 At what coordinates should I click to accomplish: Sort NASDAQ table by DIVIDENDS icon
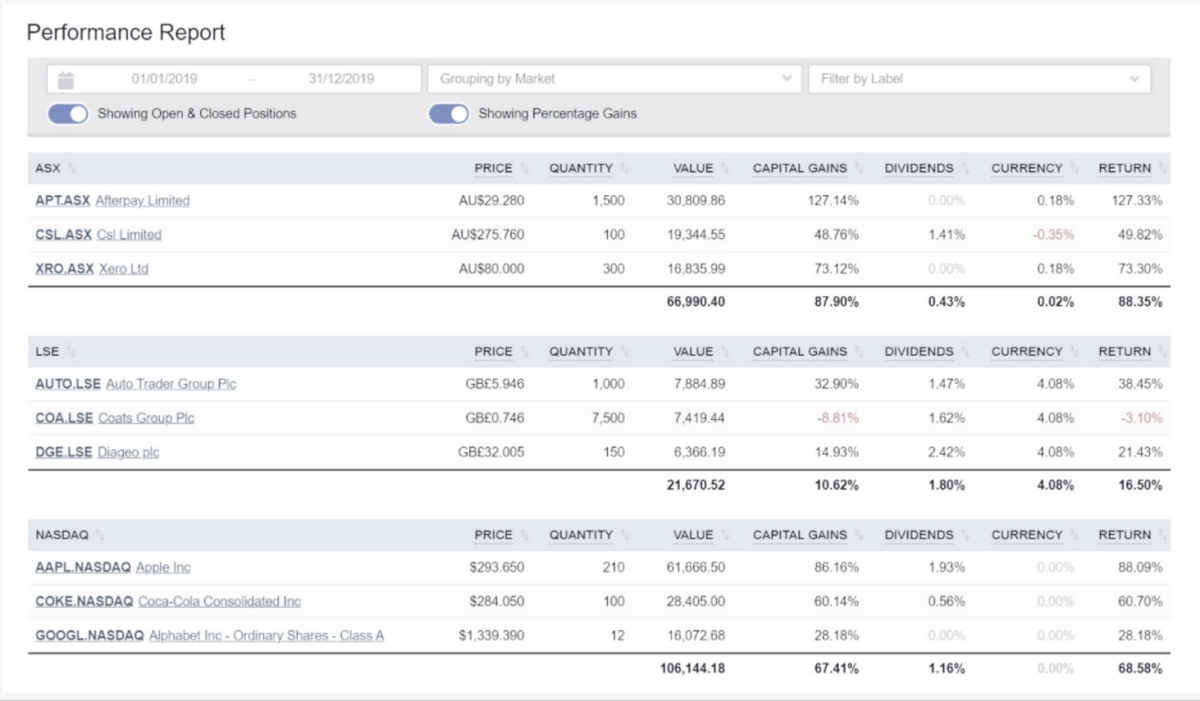(966, 536)
